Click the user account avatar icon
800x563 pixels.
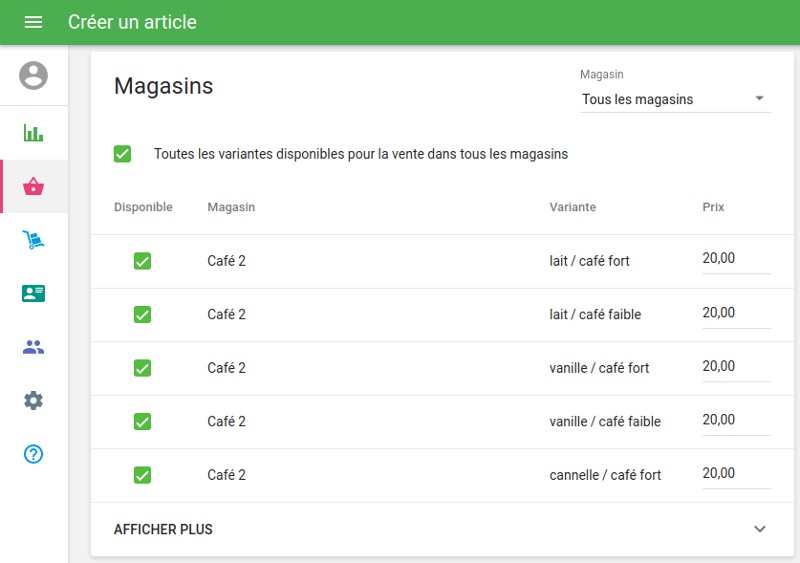33,76
